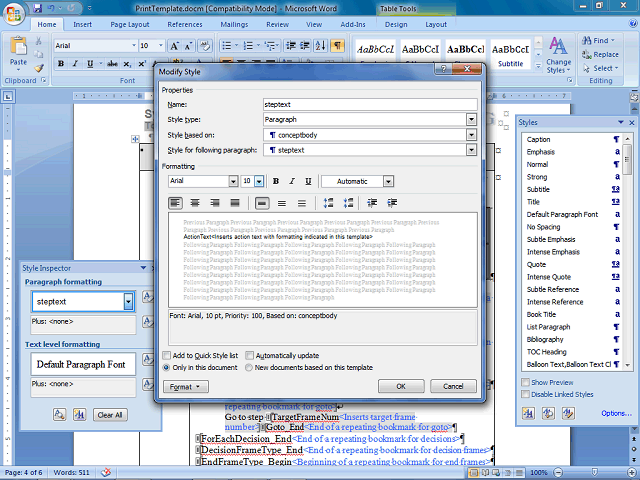Image resolution: width=640 pixels, height=480 pixels.
Task: Open ribbon font size dropdown
Action: 161,46
